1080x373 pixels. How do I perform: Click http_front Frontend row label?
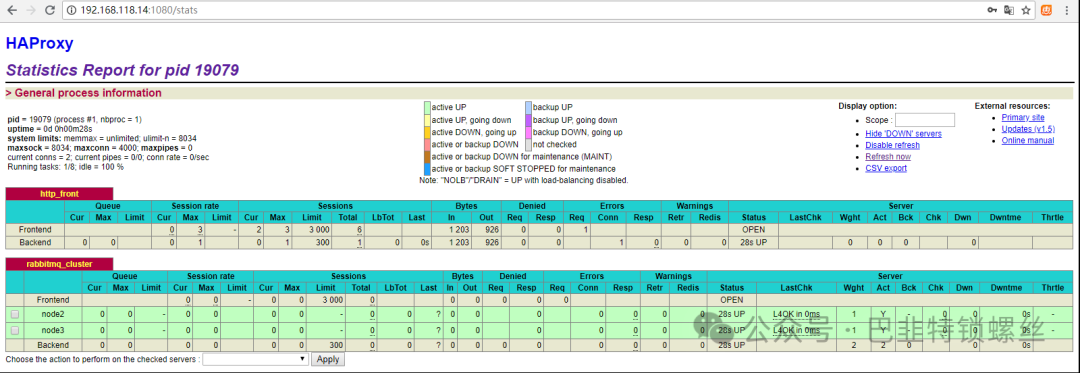coord(35,229)
